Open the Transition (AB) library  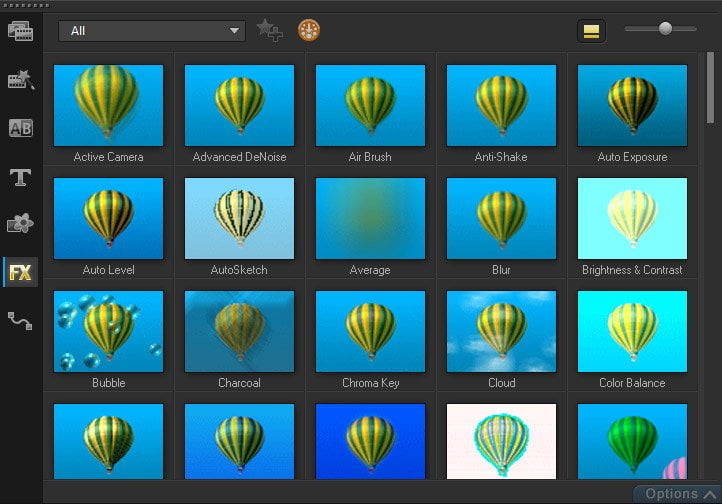point(21,128)
